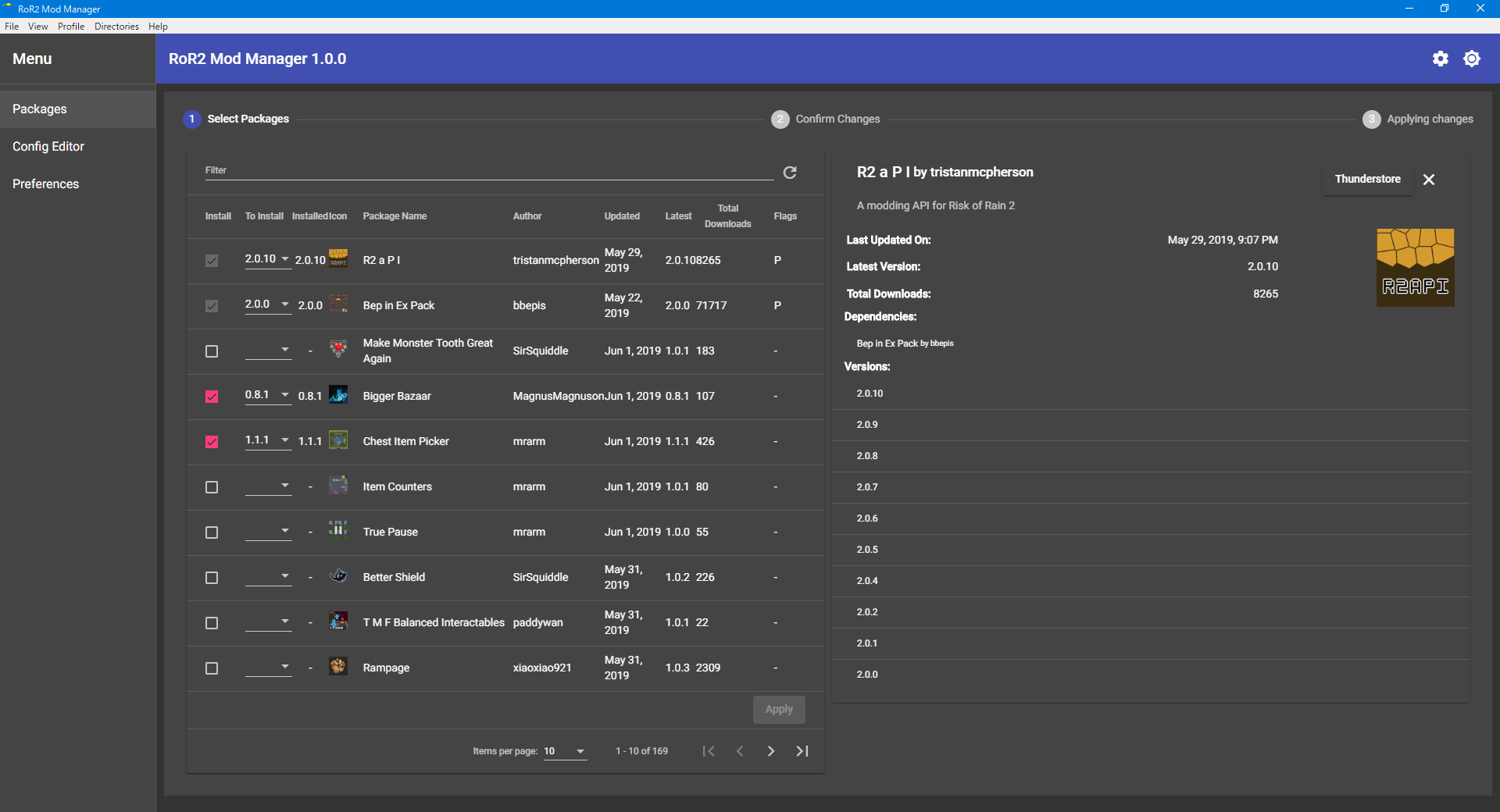Go to the next page
1500x812 pixels.
(x=771, y=751)
